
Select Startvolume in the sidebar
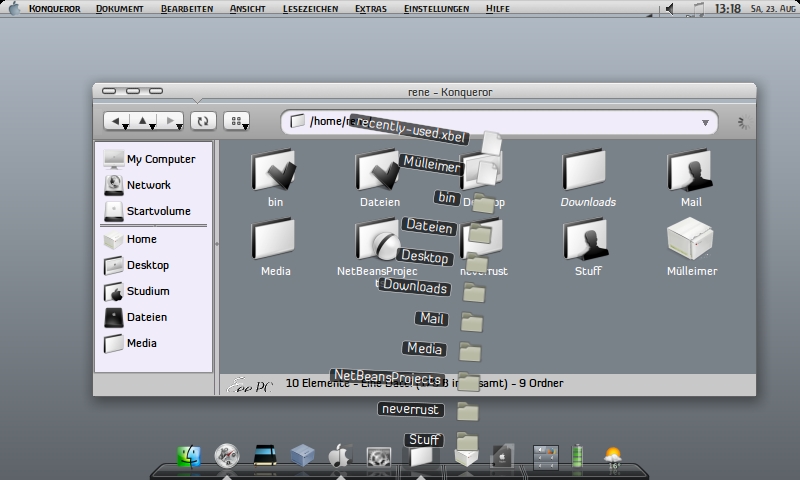pyautogui.click(x=147, y=211)
